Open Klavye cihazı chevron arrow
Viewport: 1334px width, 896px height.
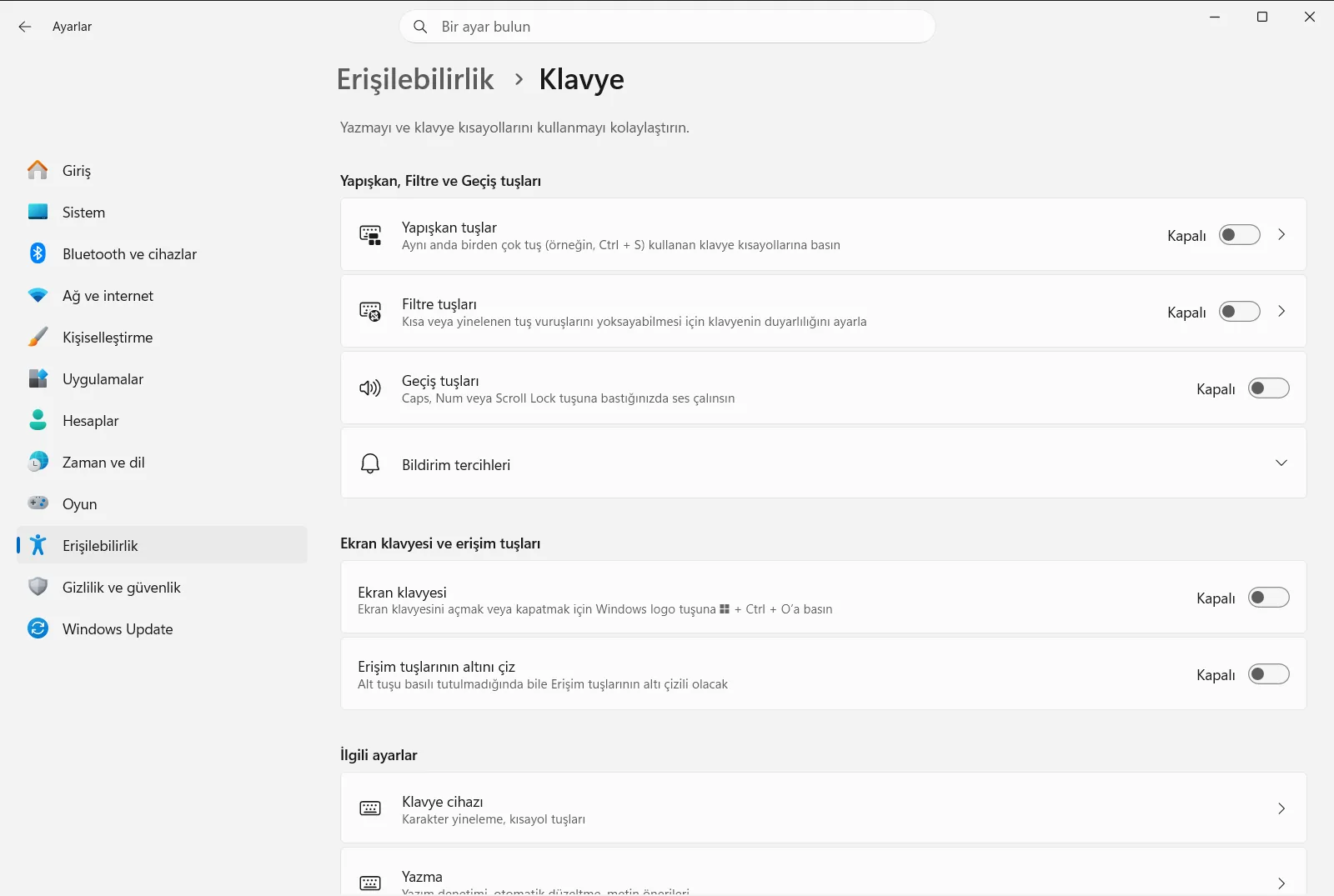point(1281,808)
